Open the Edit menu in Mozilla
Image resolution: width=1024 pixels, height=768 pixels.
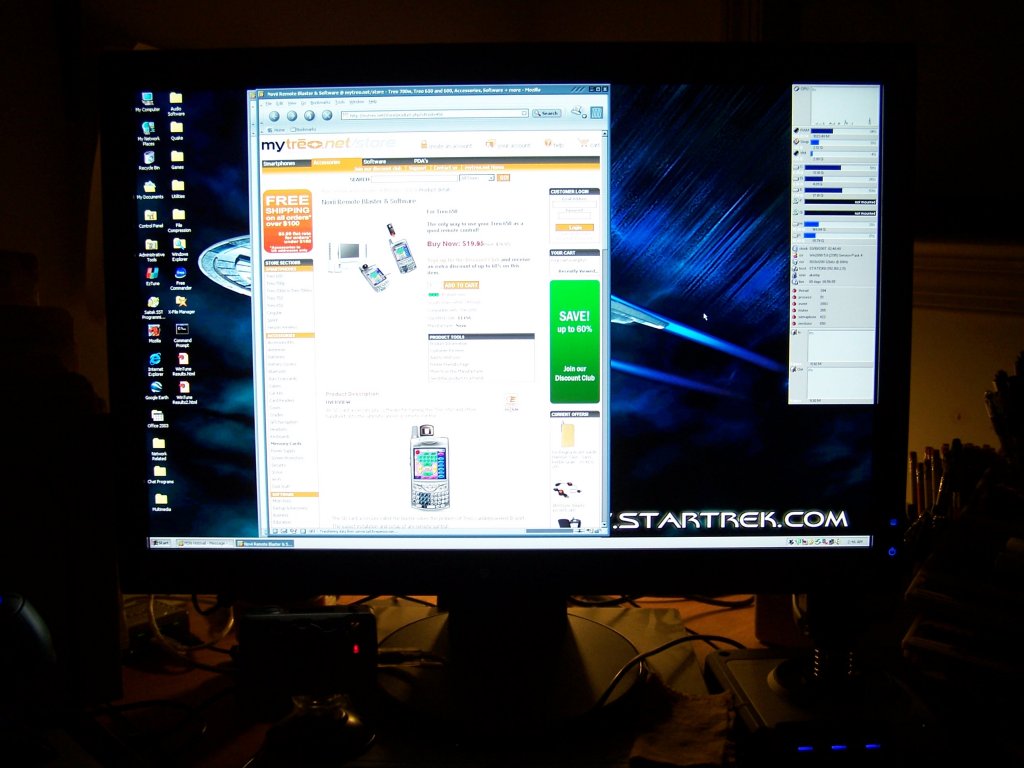click(x=280, y=103)
